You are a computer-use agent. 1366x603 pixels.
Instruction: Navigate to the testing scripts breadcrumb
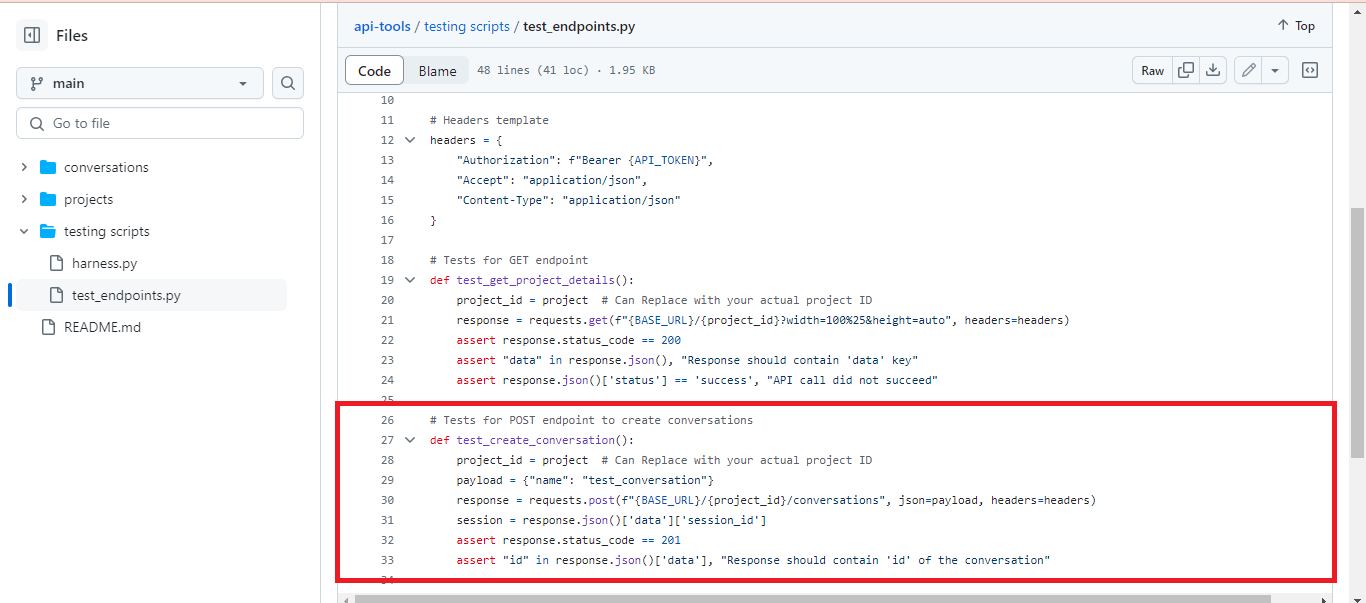pyautogui.click(x=467, y=25)
